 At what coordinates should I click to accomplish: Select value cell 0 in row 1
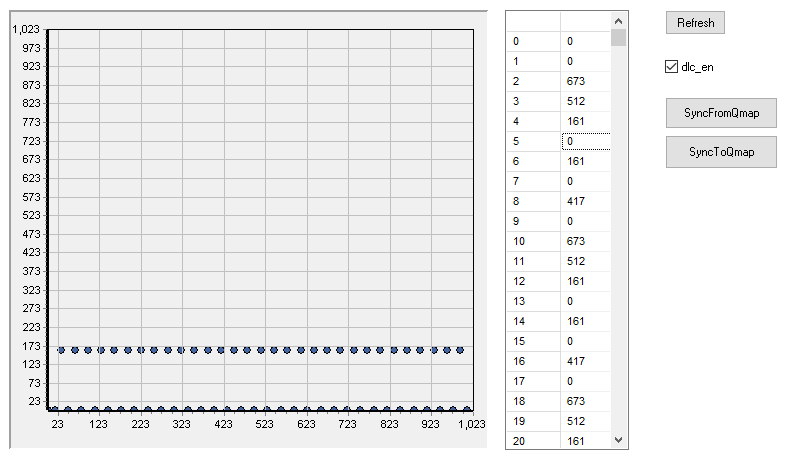pos(586,61)
